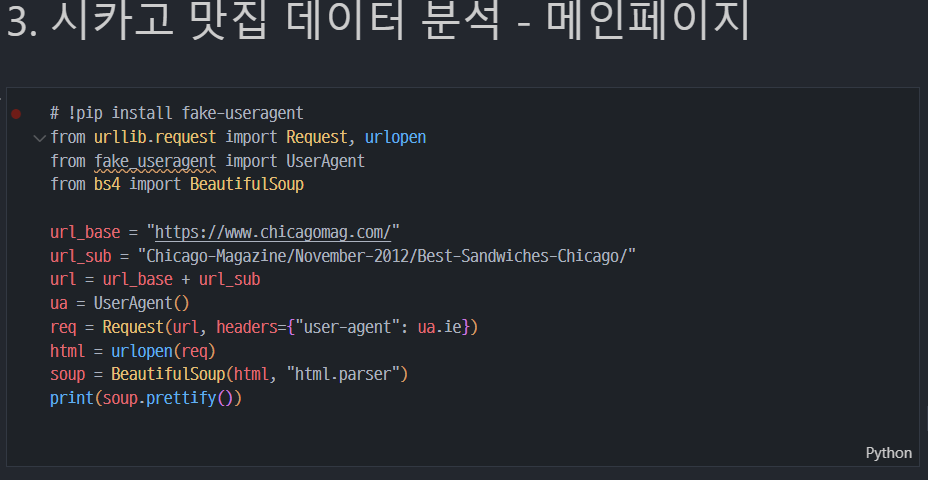Click the 'urlopen' name in the import line
Image resolution: width=928 pixels, height=480 pixels.
click(395, 138)
